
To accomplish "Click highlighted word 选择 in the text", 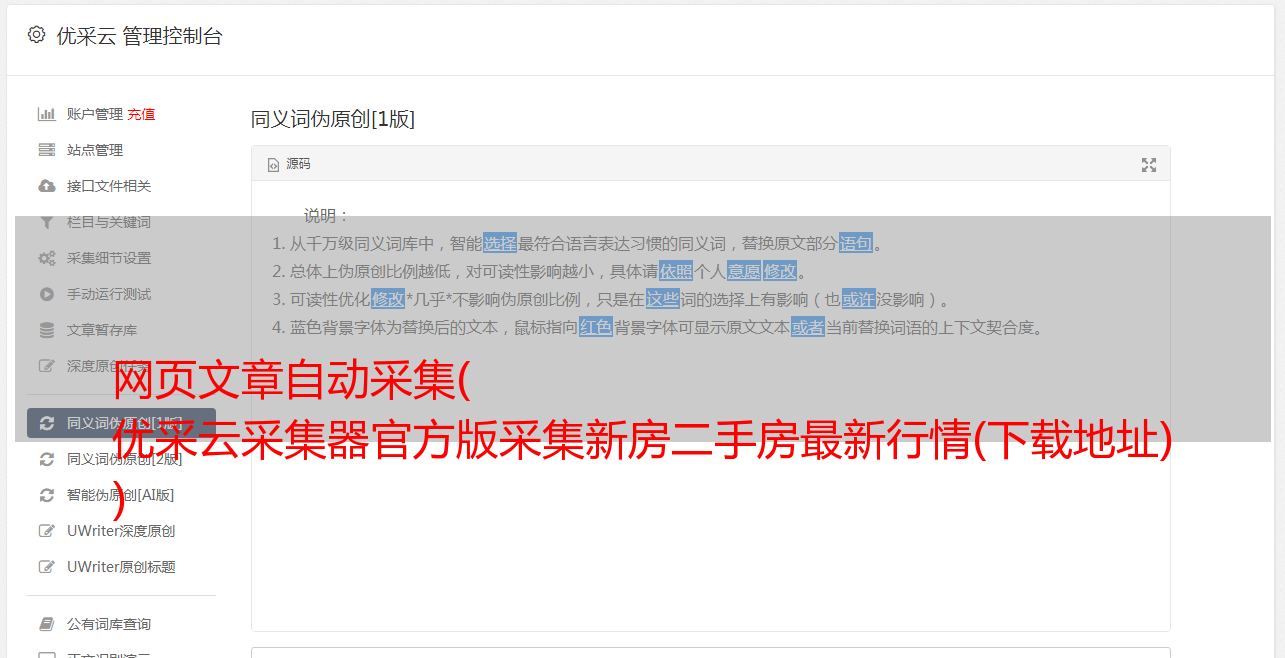I will coord(500,243).
